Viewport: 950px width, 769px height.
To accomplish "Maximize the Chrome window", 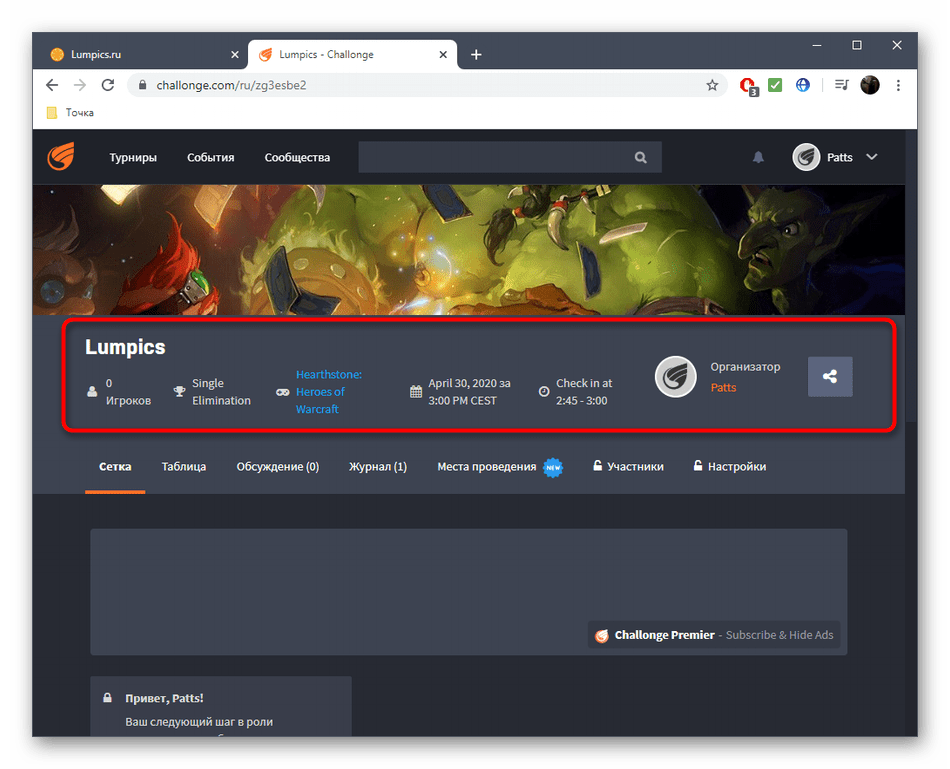I will click(x=857, y=45).
